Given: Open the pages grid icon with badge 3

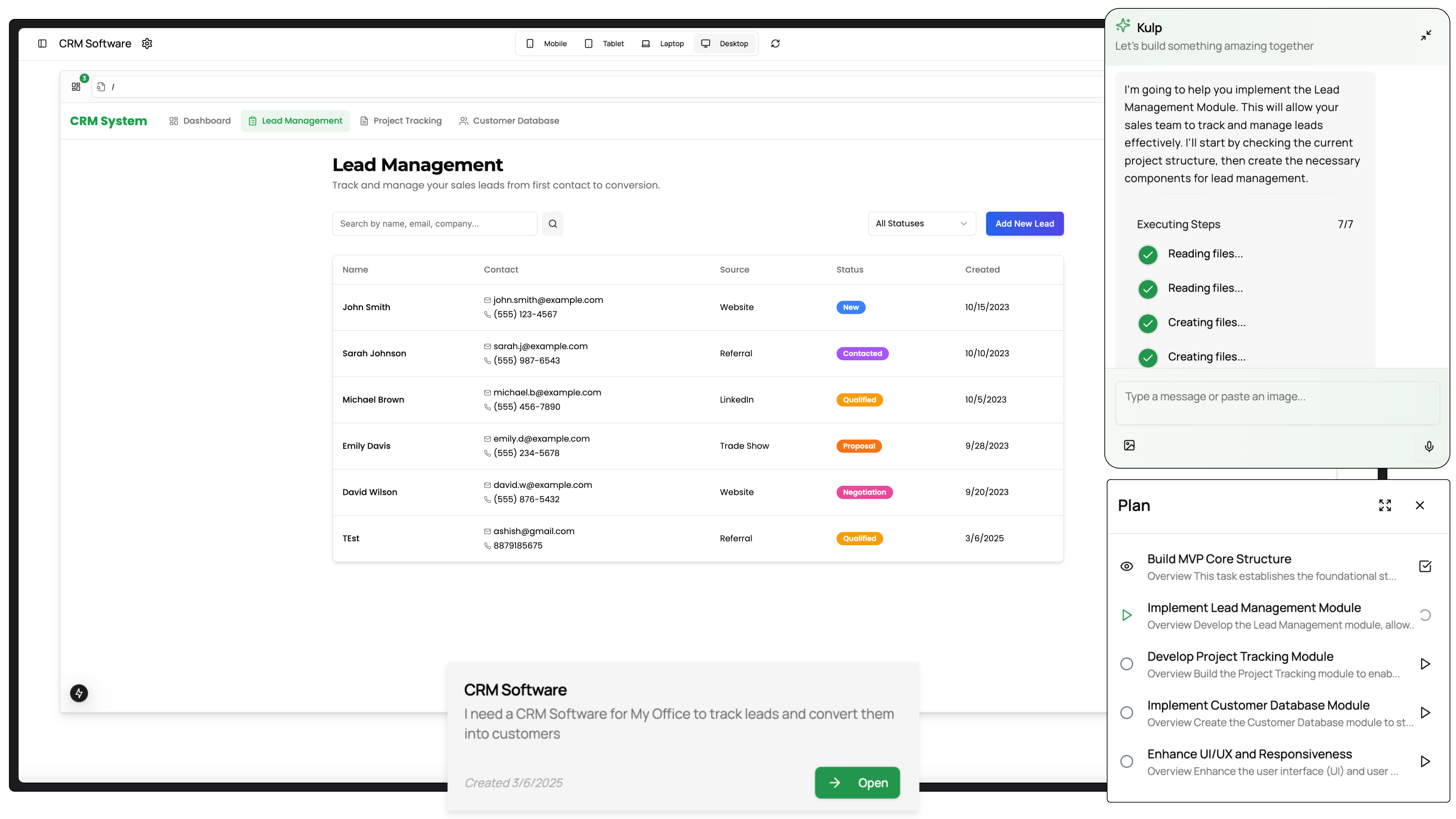Looking at the screenshot, I should [76, 86].
